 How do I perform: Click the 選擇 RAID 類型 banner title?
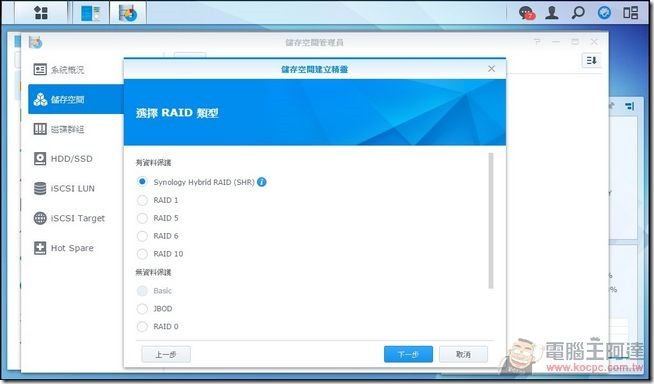[x=177, y=113]
